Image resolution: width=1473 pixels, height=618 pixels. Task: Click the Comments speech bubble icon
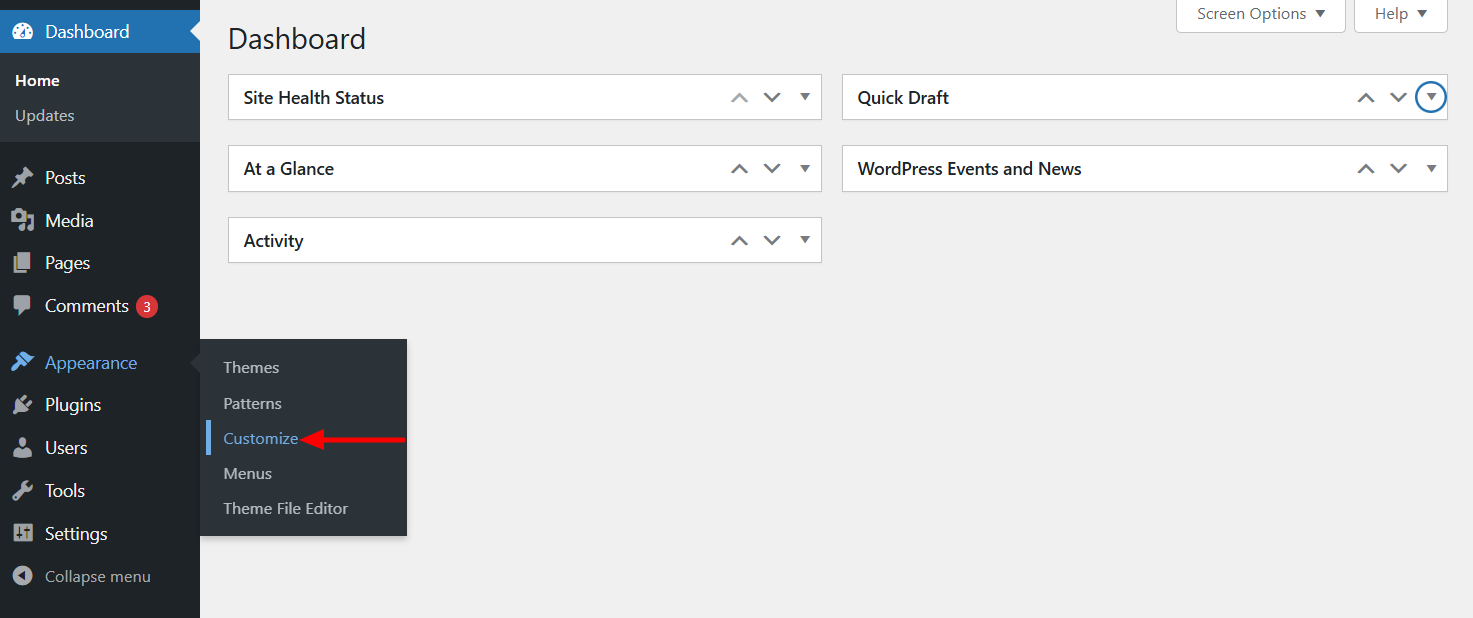click(22, 306)
